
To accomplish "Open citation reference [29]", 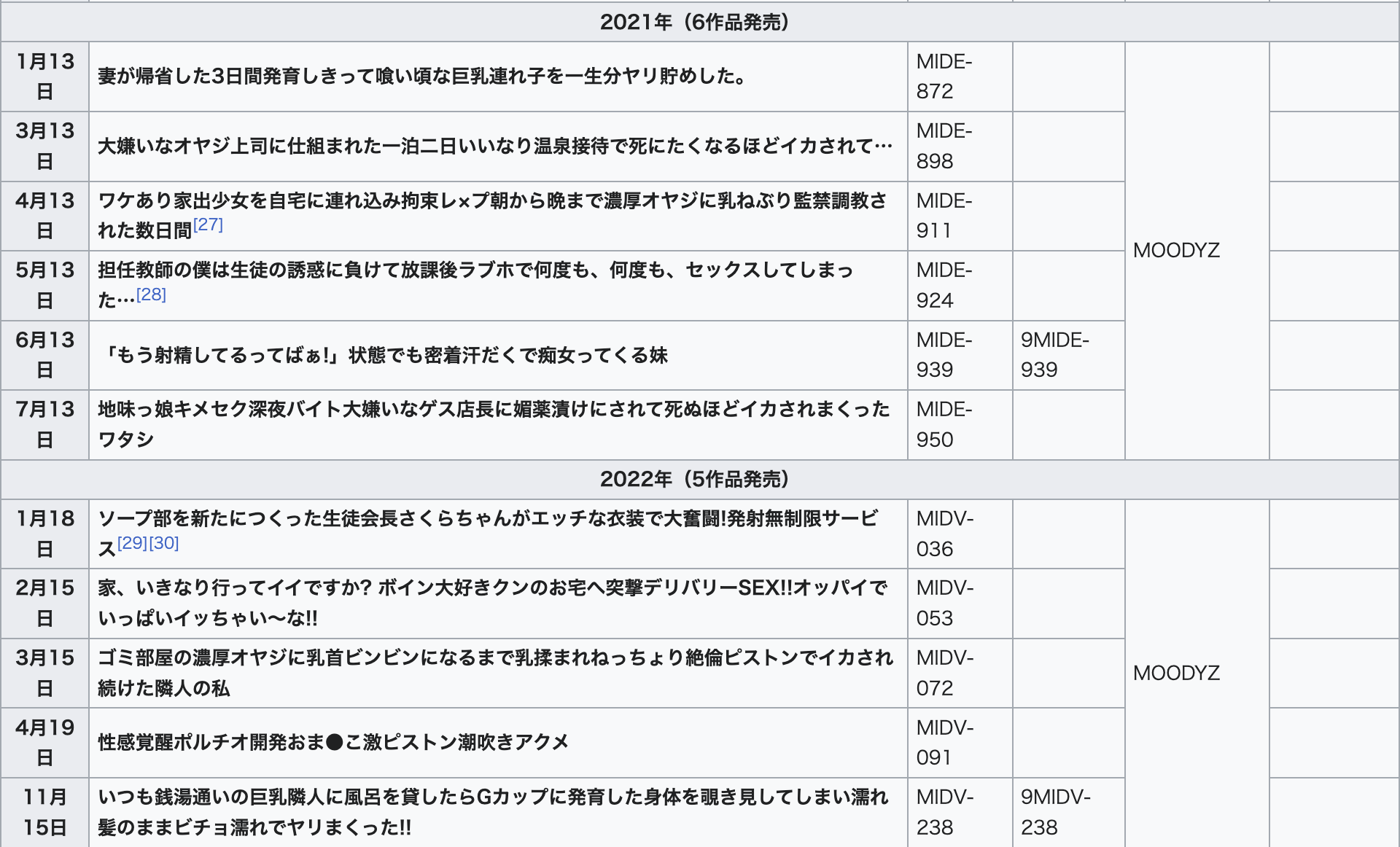I will pos(131,542).
